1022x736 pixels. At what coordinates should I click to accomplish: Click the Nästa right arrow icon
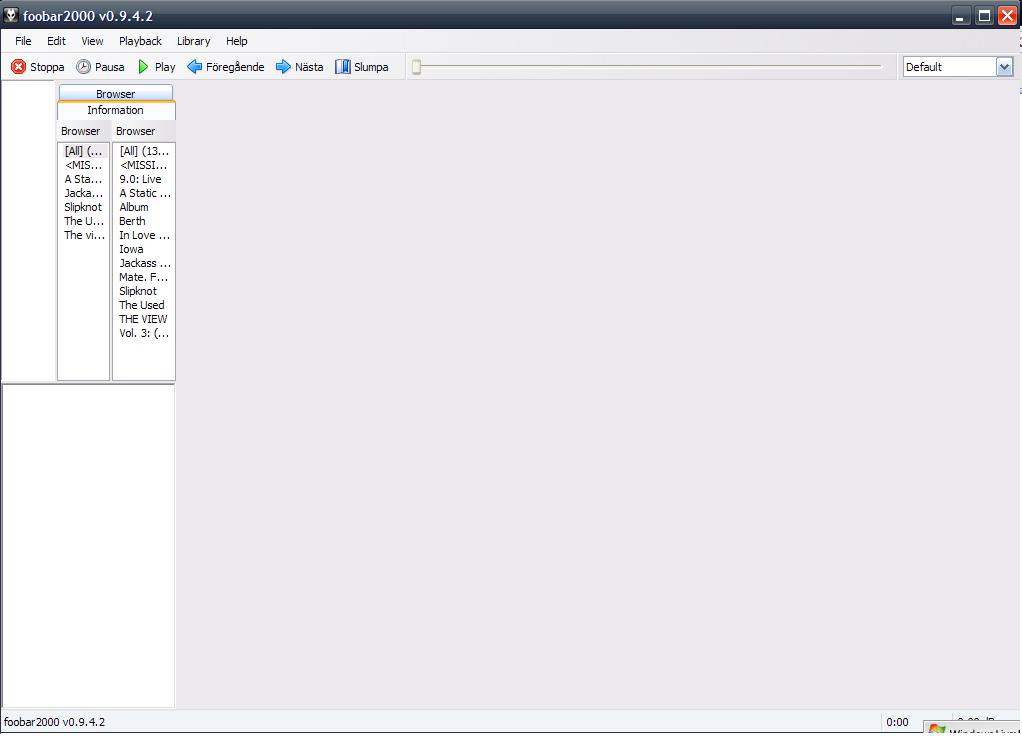point(283,66)
